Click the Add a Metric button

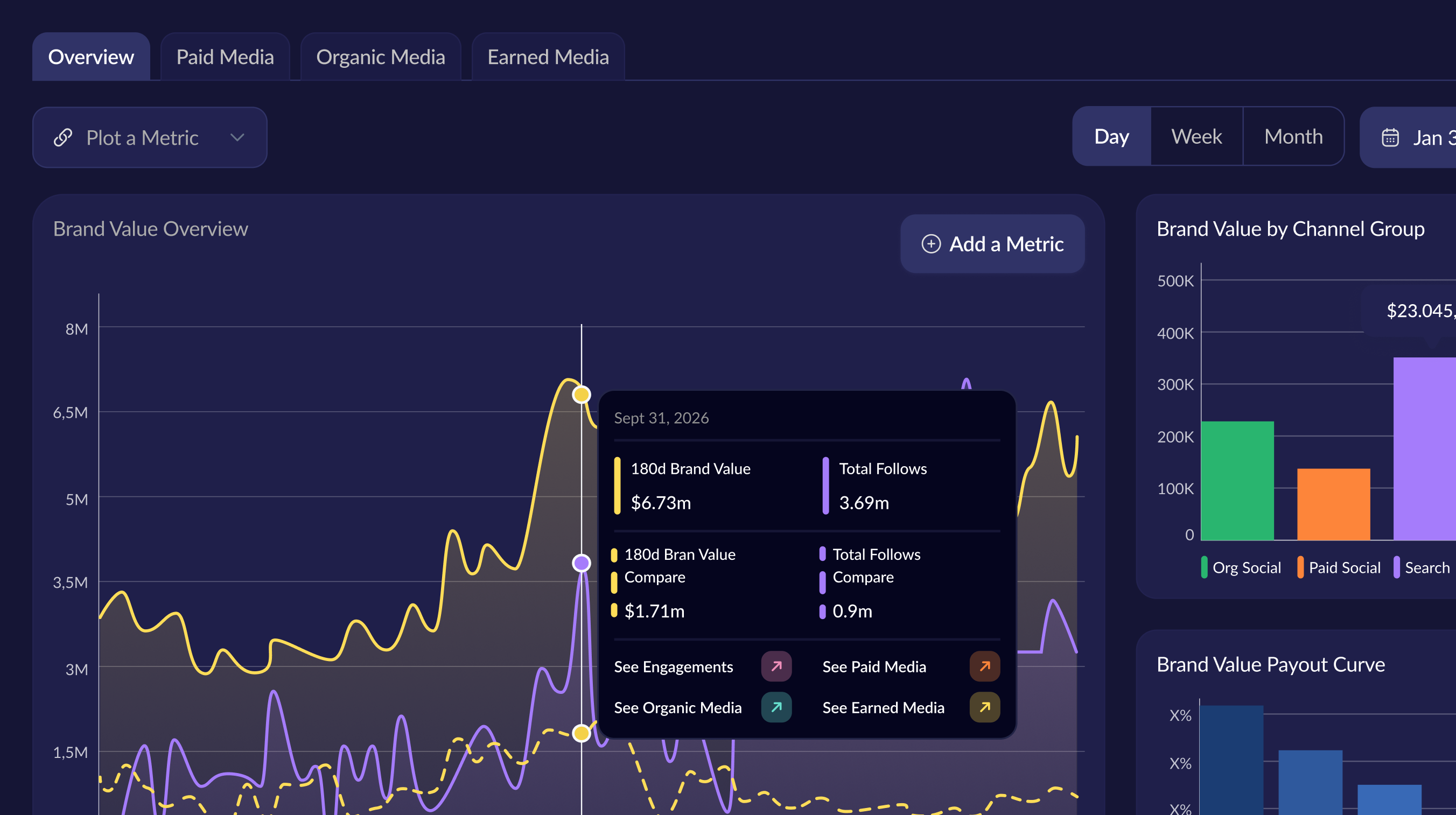pos(992,244)
